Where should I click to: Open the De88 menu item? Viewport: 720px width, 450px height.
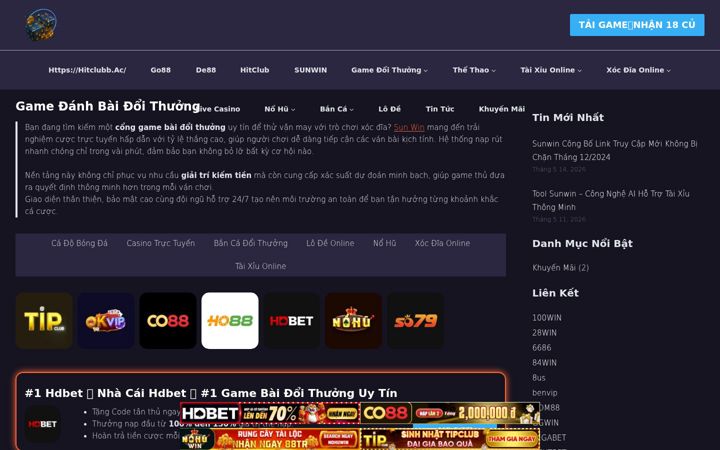click(206, 70)
